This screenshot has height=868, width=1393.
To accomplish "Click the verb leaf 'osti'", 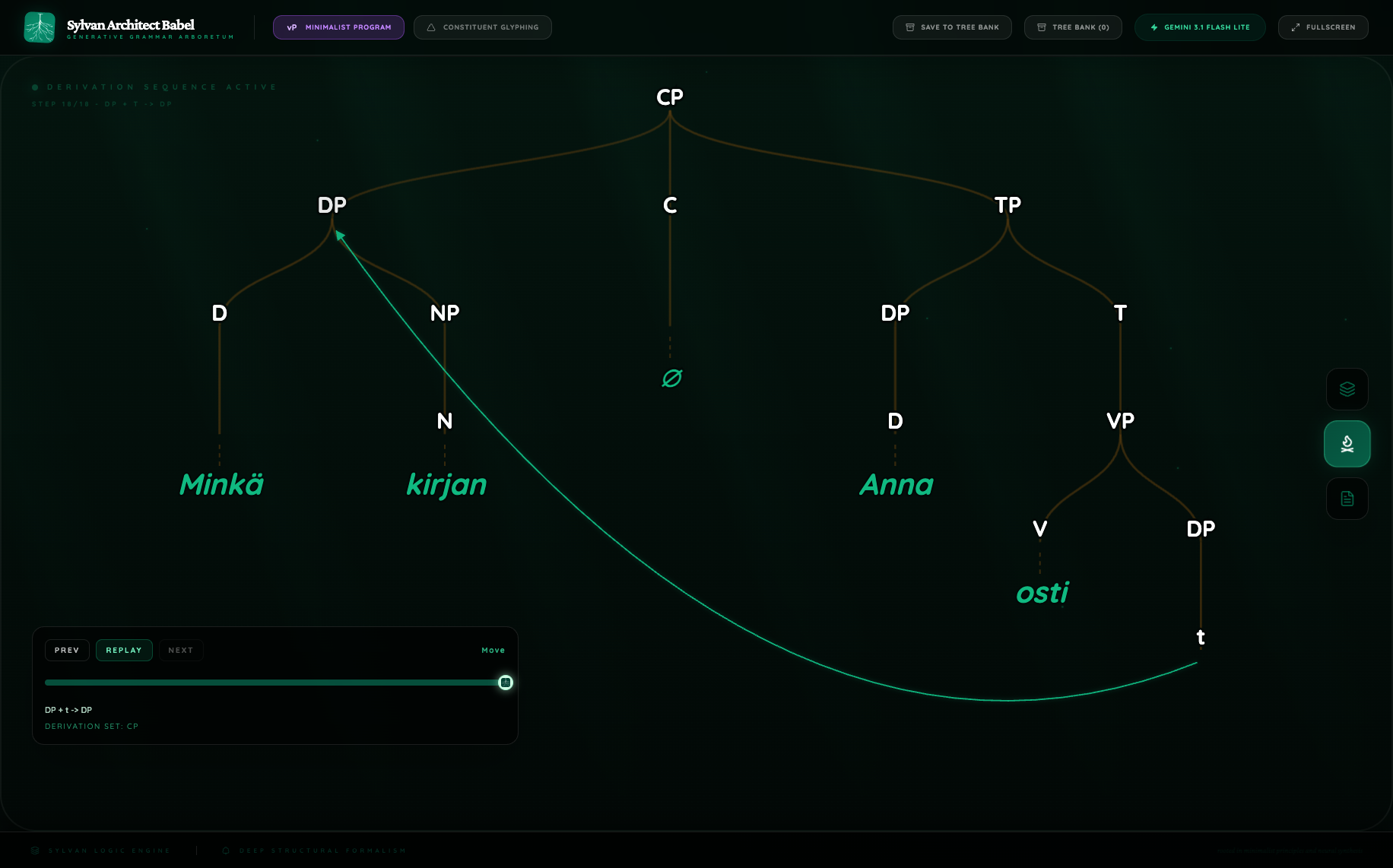I will (1042, 593).
